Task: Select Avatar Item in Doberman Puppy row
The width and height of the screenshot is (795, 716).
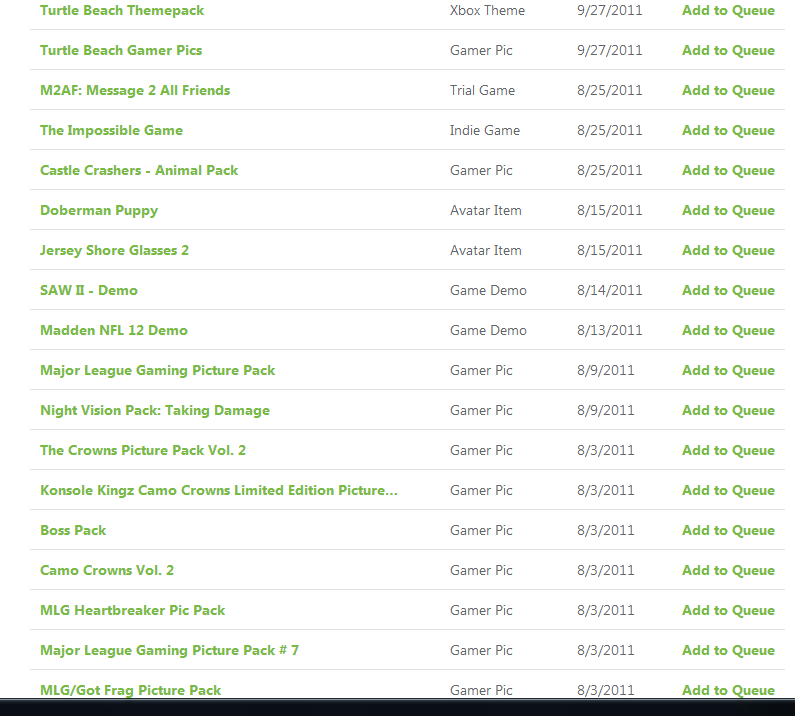Action: tap(486, 211)
